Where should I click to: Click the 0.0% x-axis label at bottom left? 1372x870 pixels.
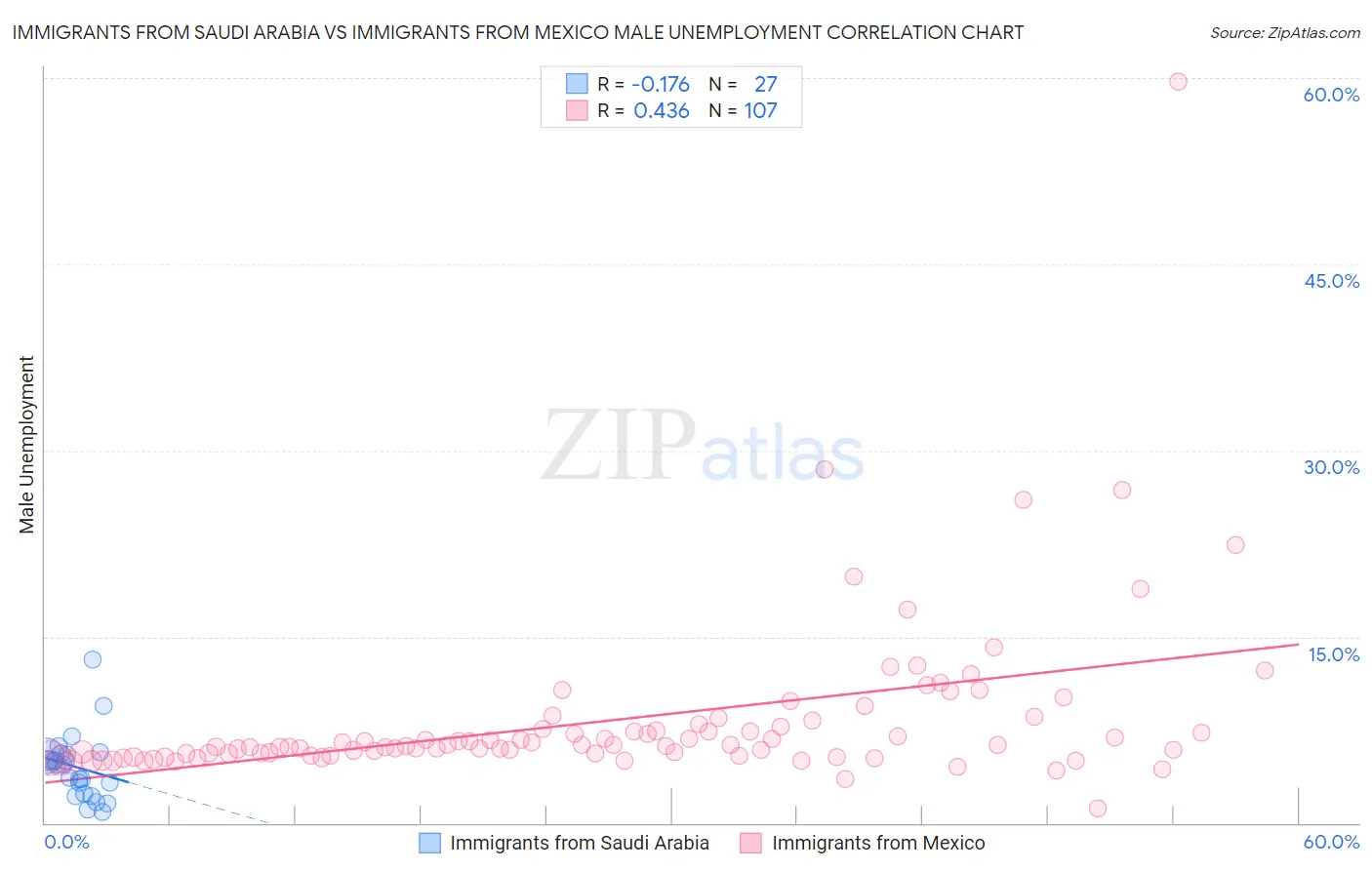pyautogui.click(x=66, y=842)
